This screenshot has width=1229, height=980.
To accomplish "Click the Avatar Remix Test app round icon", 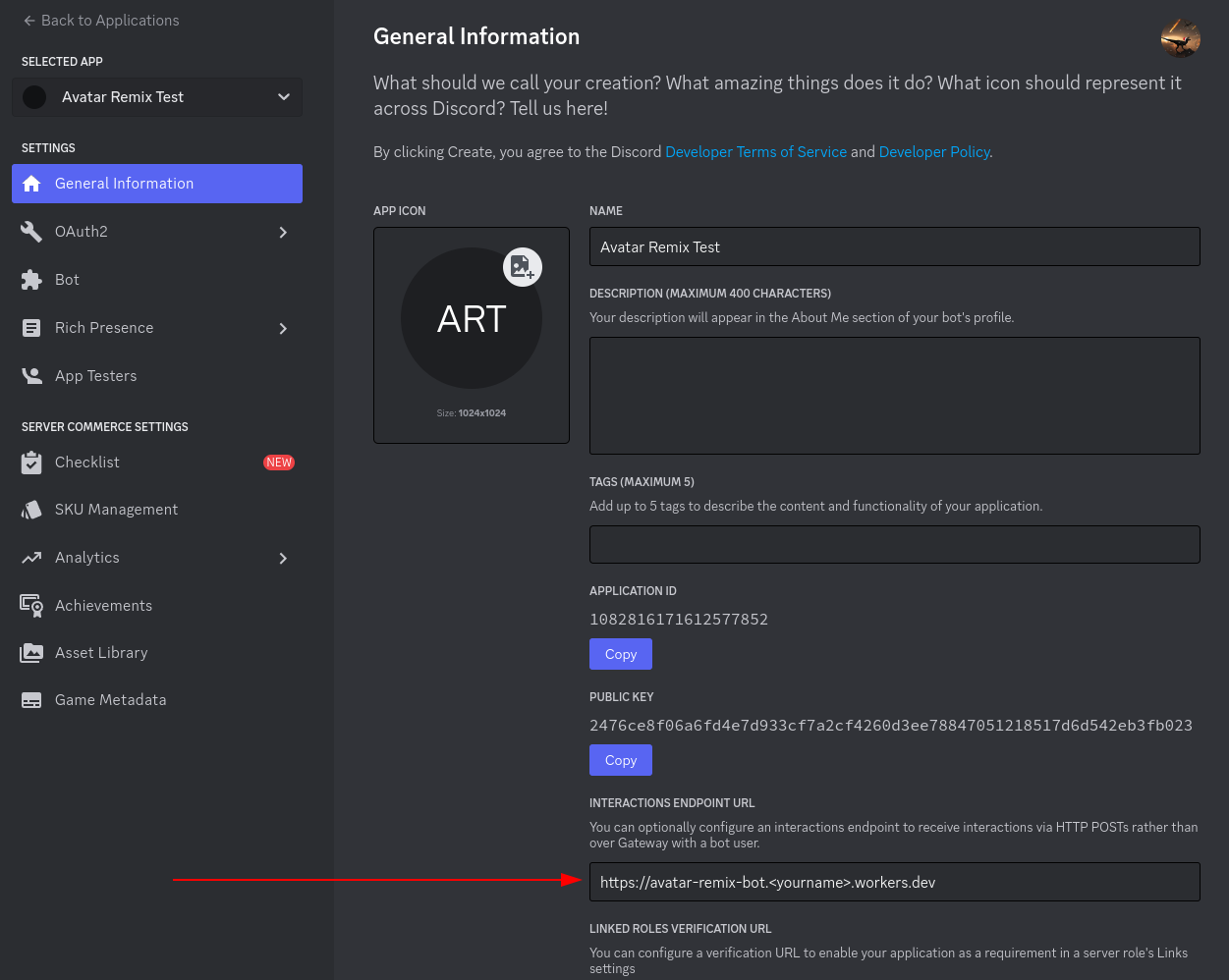I will tap(34, 97).
